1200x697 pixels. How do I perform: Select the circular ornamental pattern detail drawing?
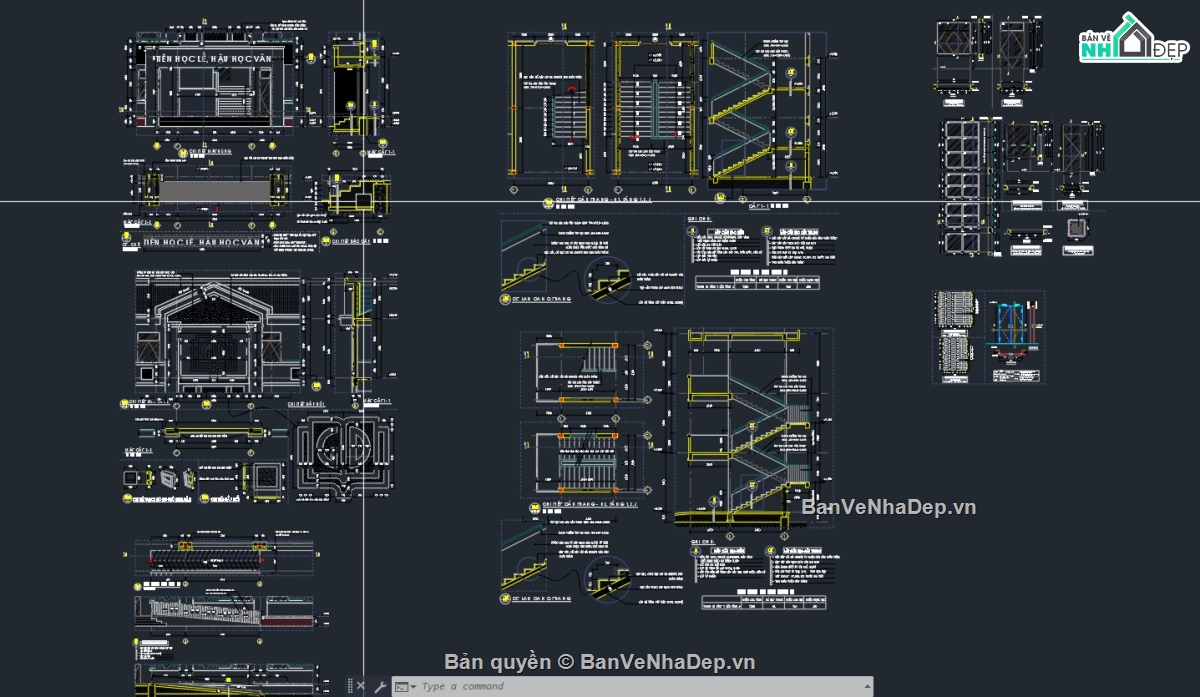pos(346,457)
